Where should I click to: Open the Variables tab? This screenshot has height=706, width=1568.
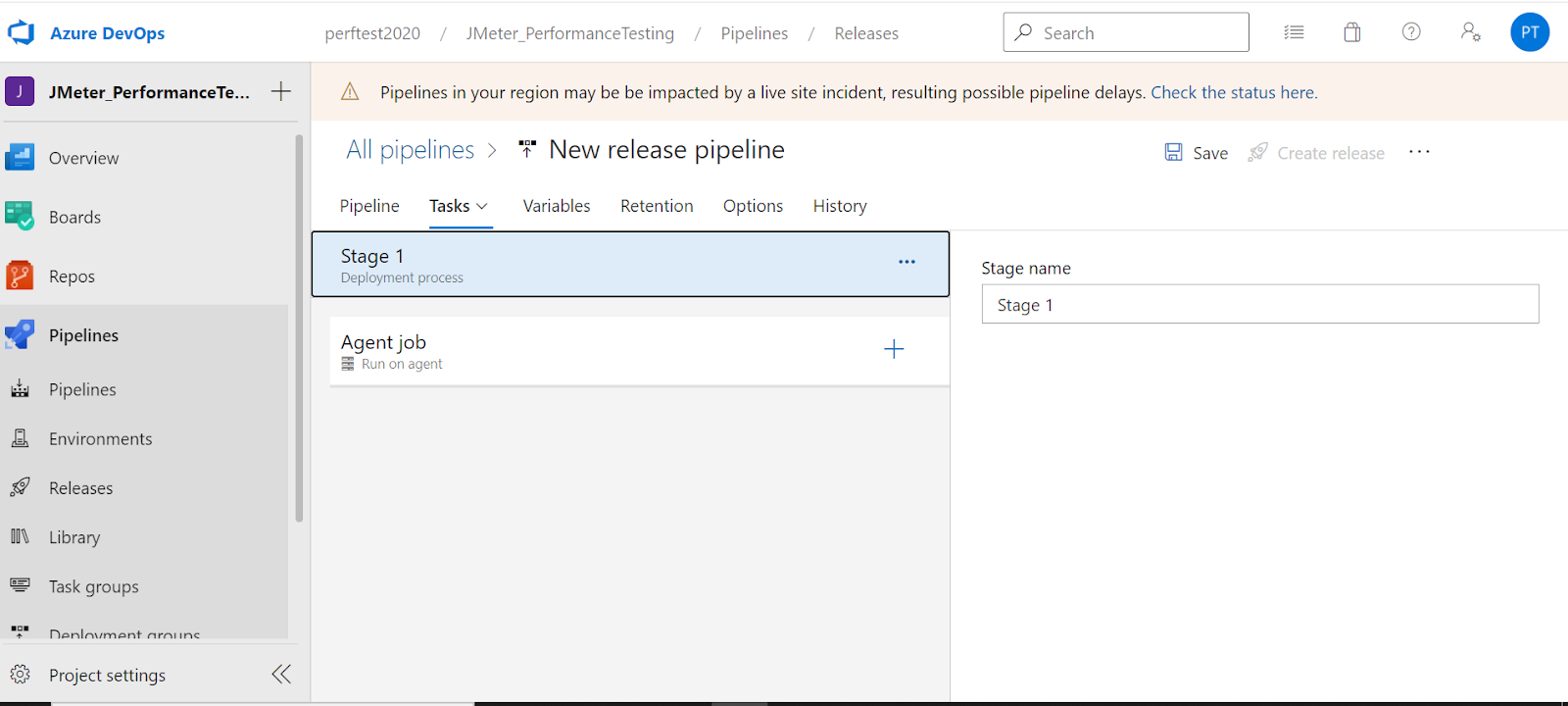pyautogui.click(x=557, y=206)
